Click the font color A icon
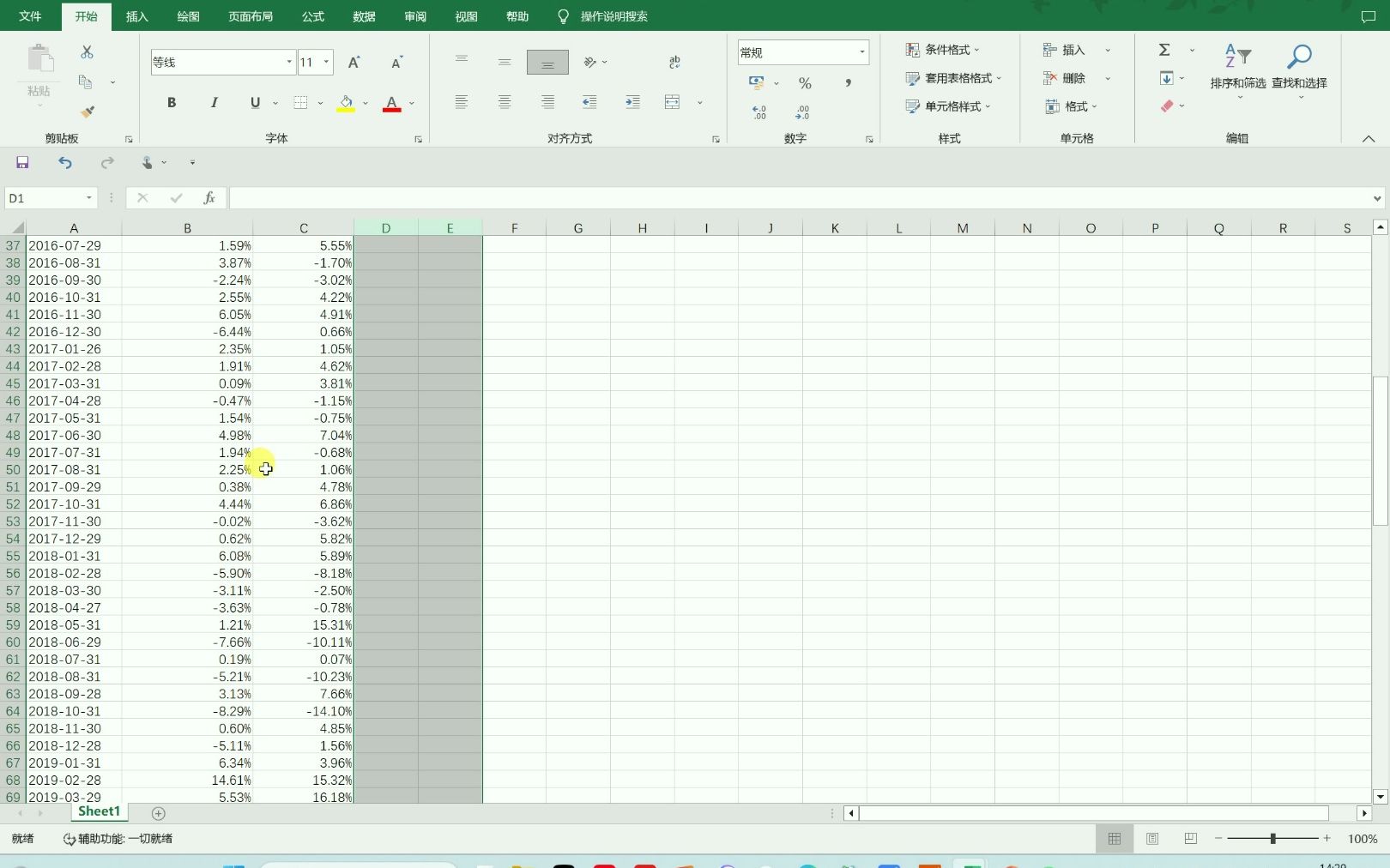Image resolution: width=1390 pixels, height=868 pixels. click(x=391, y=103)
